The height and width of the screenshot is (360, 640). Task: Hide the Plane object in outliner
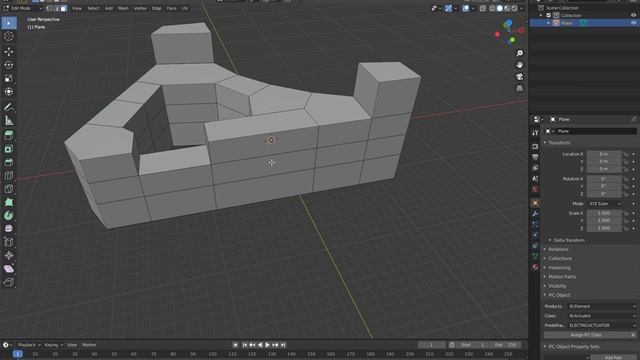pos(633,23)
